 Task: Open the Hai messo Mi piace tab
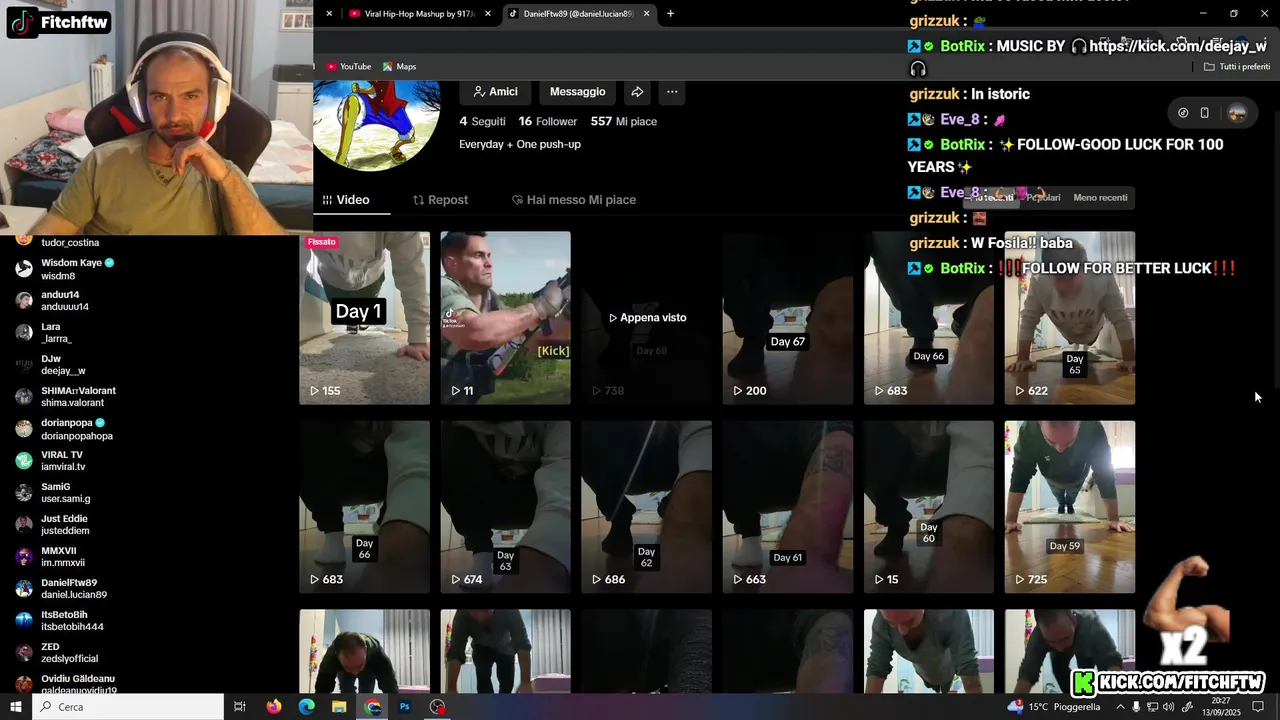(x=574, y=200)
